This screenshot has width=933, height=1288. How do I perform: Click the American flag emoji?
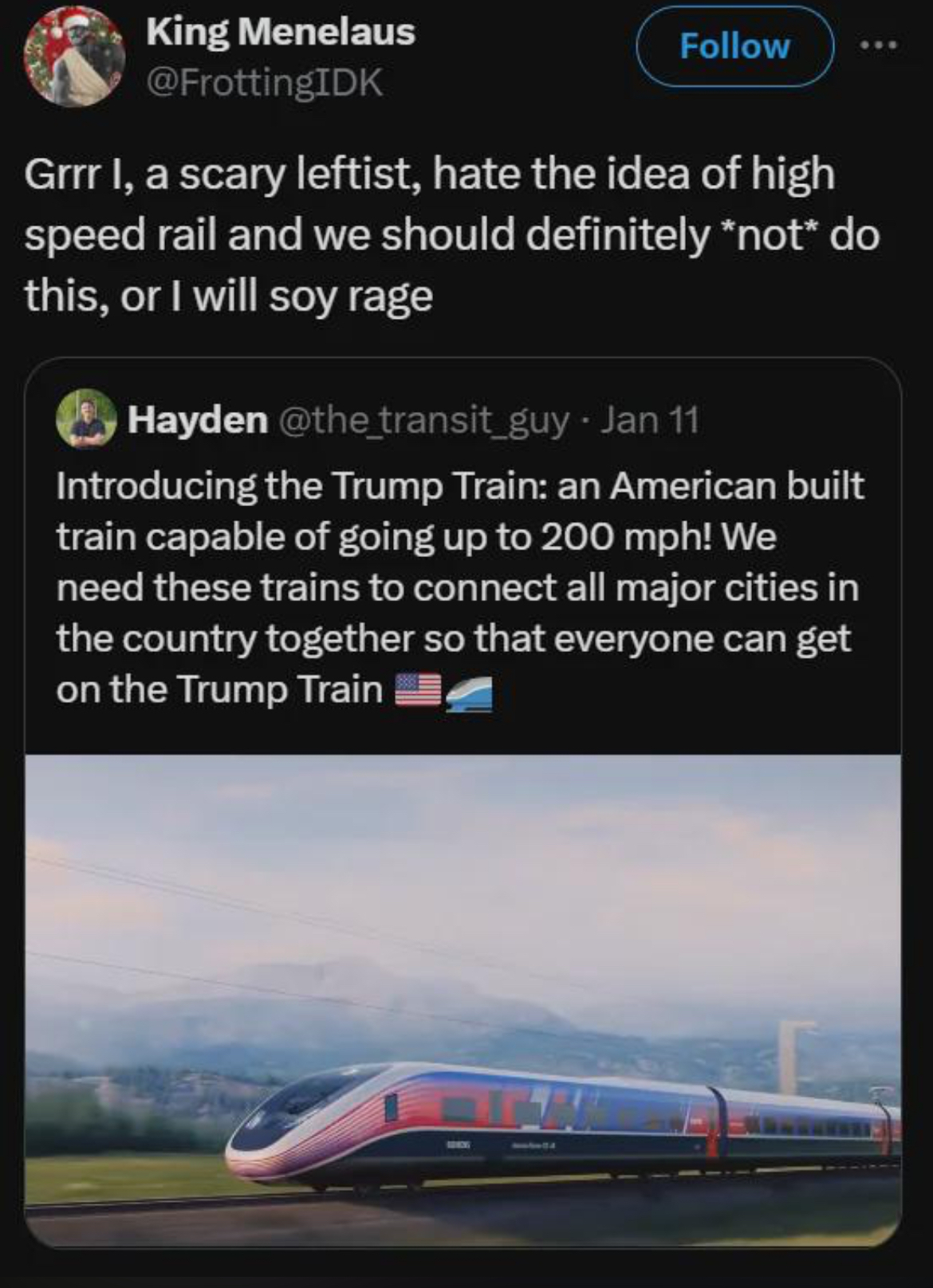[418, 689]
